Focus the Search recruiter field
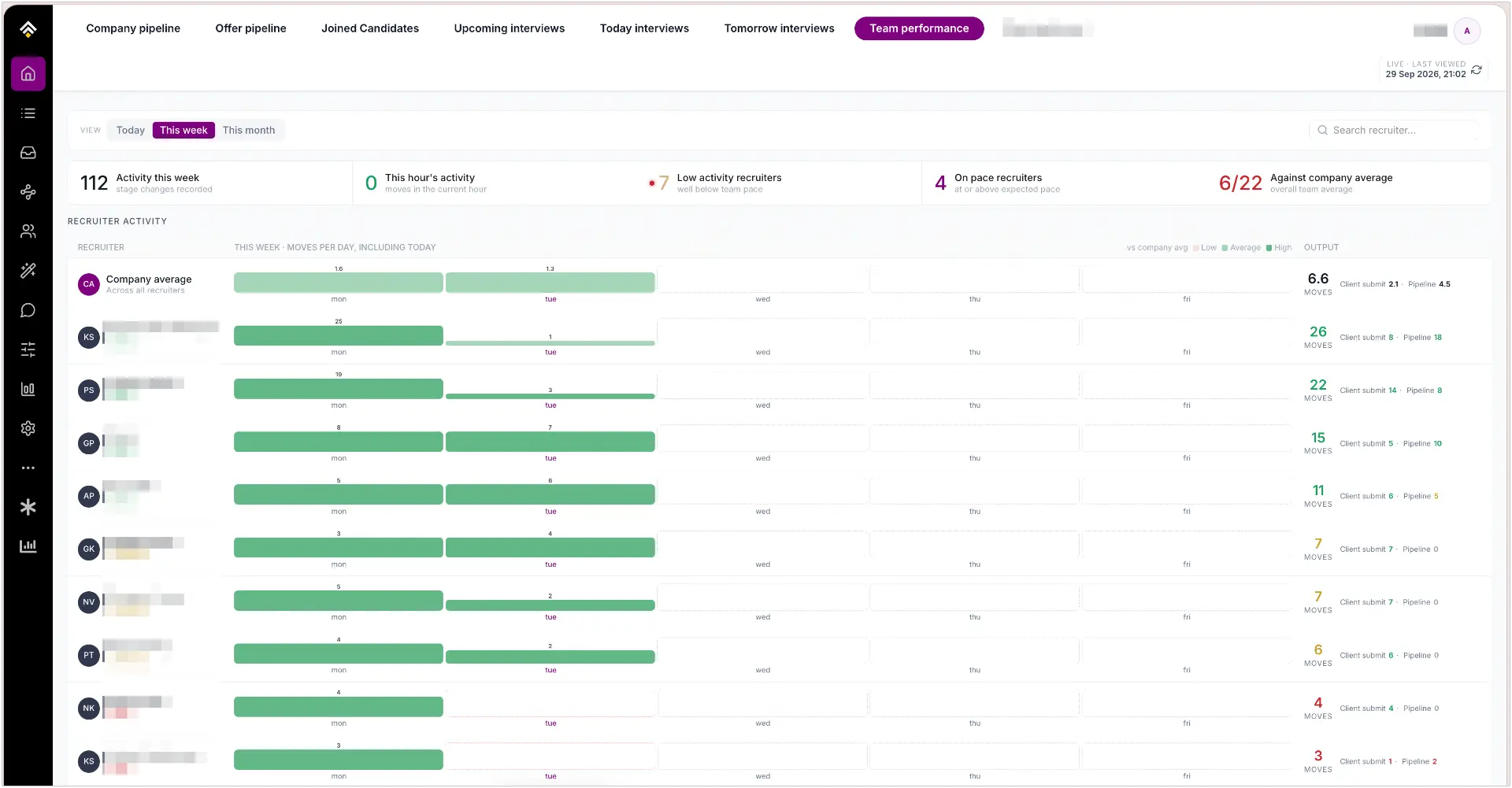The image size is (1512, 788). (1395, 130)
